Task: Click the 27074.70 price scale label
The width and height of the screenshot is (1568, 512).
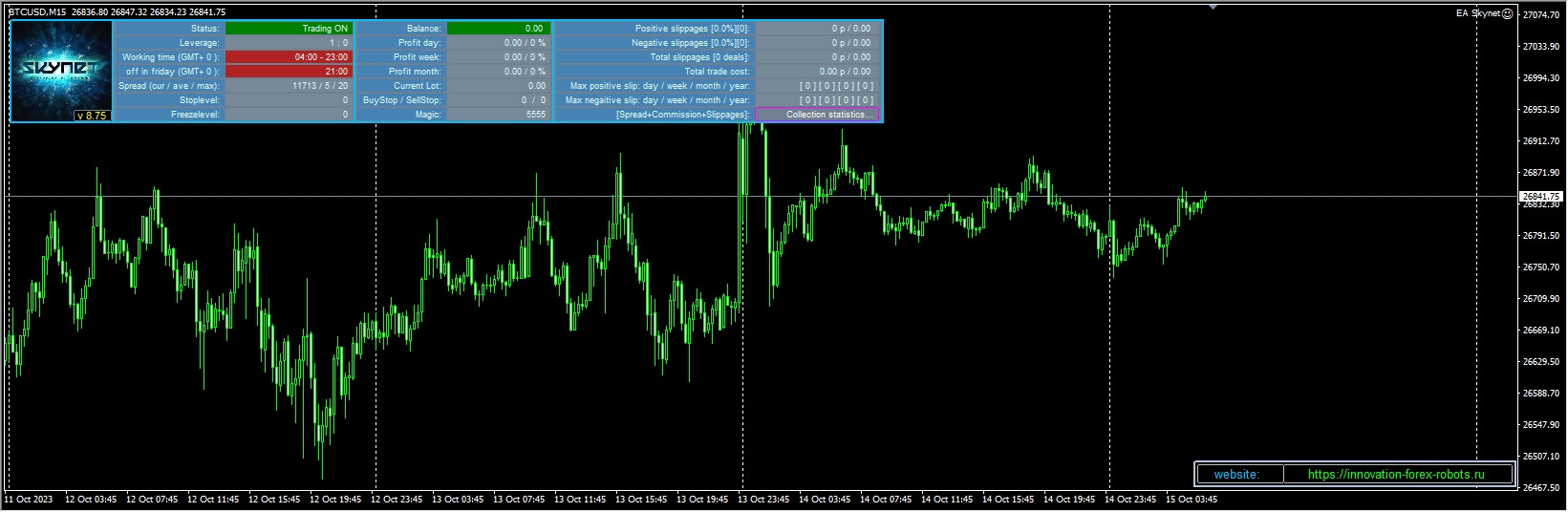Action: point(1540,15)
